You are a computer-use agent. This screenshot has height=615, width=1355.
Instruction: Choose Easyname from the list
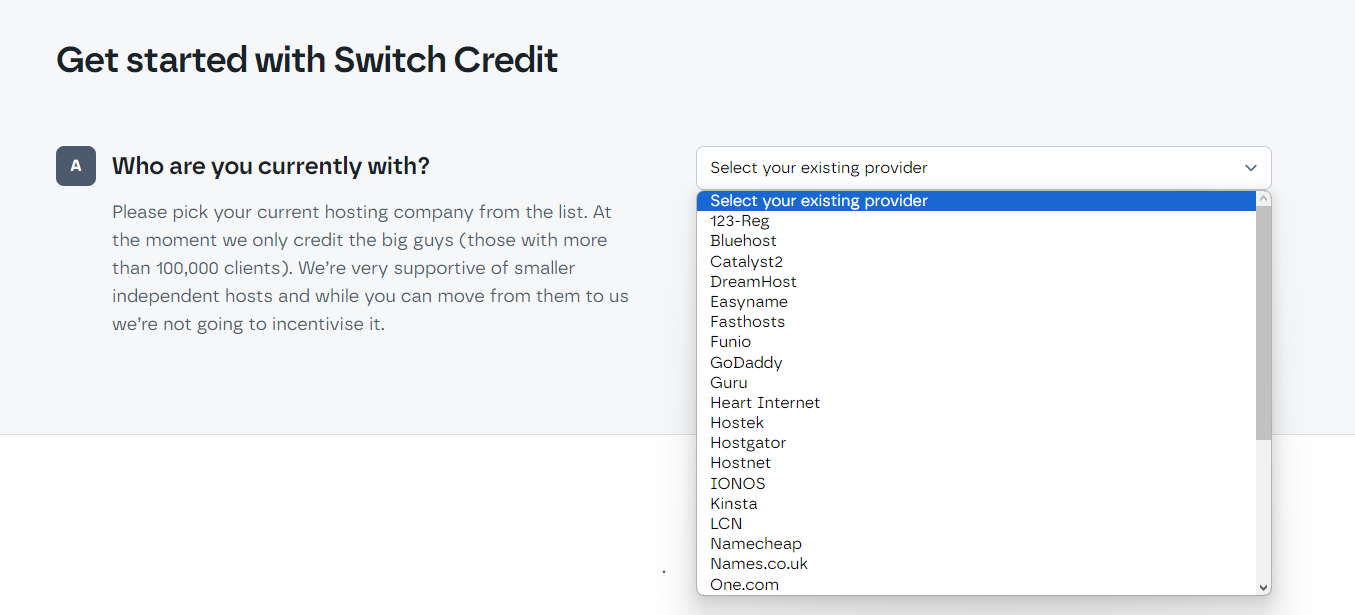[976, 302]
